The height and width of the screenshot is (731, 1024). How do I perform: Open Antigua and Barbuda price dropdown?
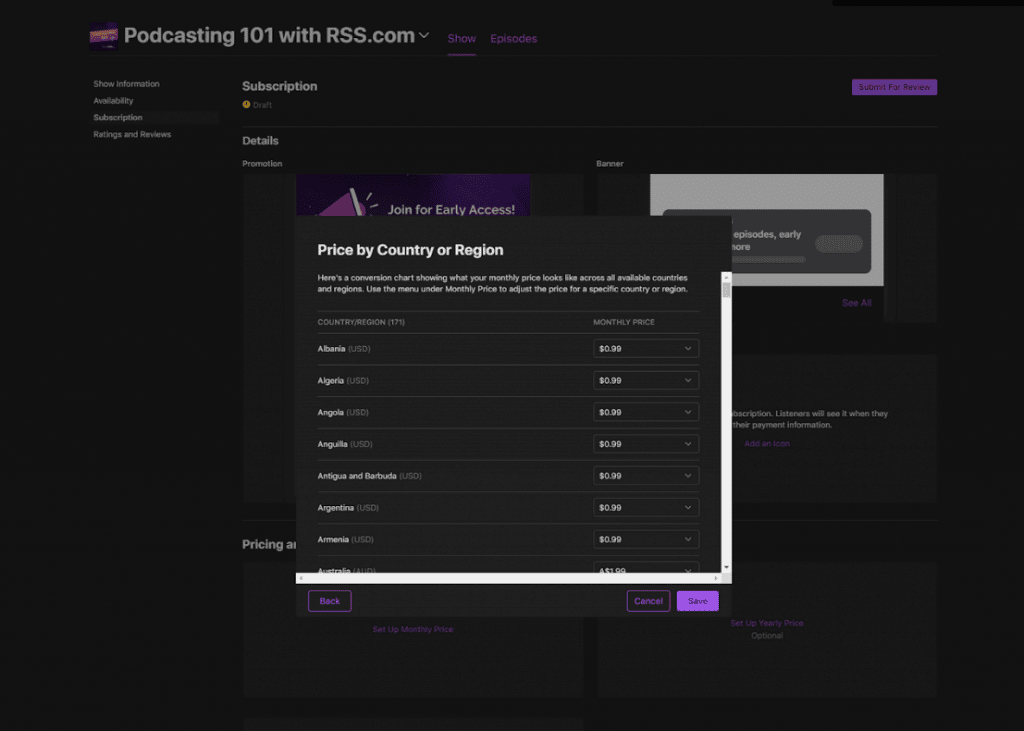[x=645, y=476]
